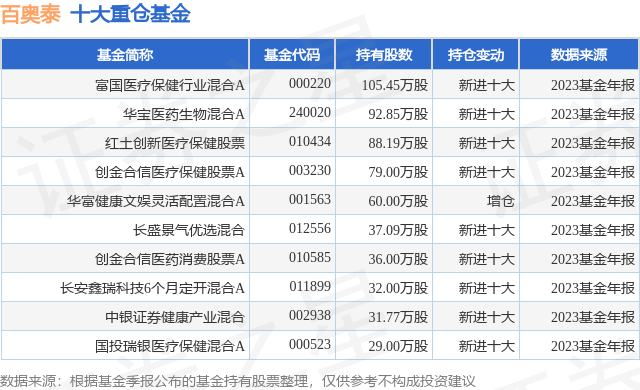The image size is (640, 390).
Task: Select fund name 中银证券健康产业混合
Action: pyautogui.click(x=175, y=317)
